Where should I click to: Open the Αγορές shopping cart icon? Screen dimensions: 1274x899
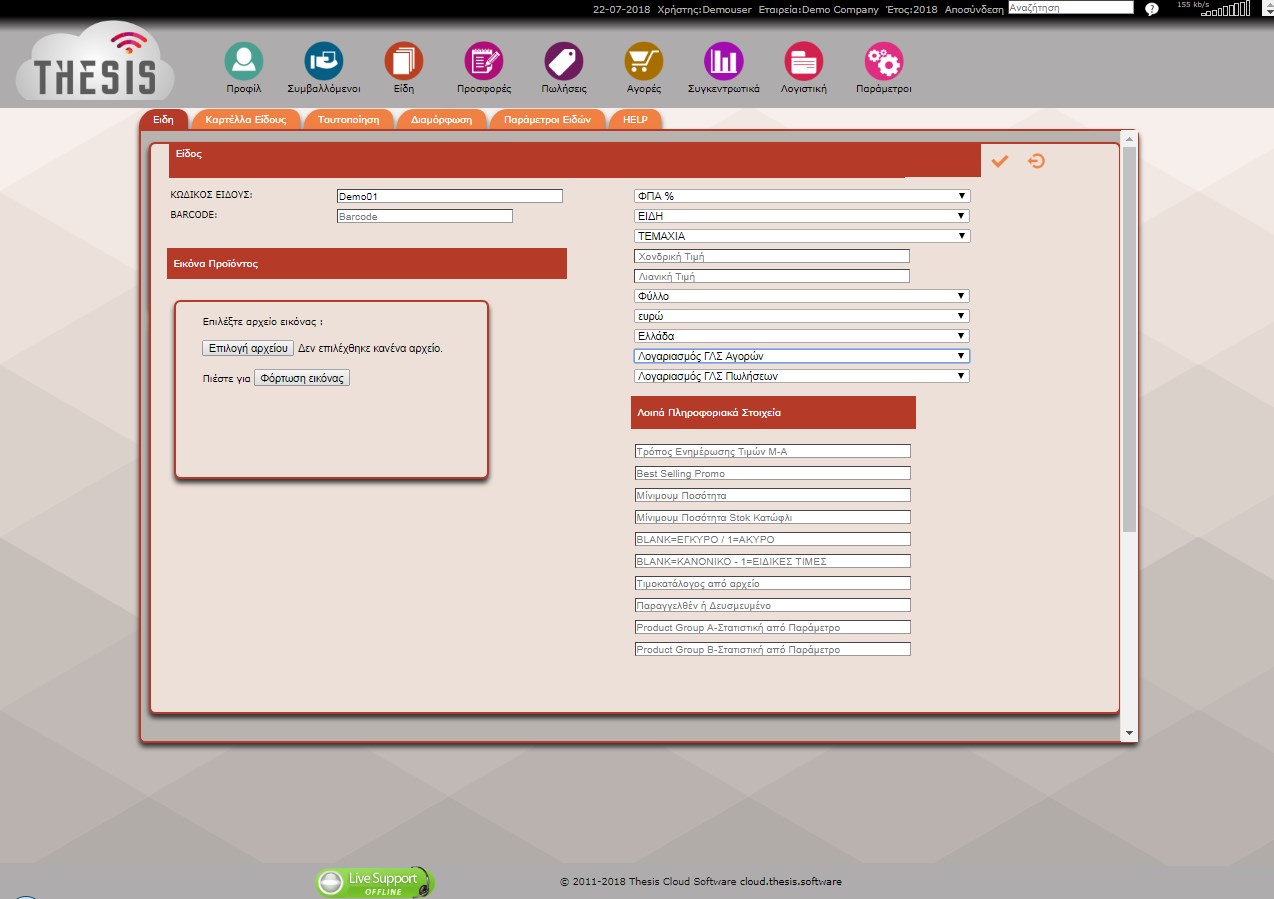point(644,62)
